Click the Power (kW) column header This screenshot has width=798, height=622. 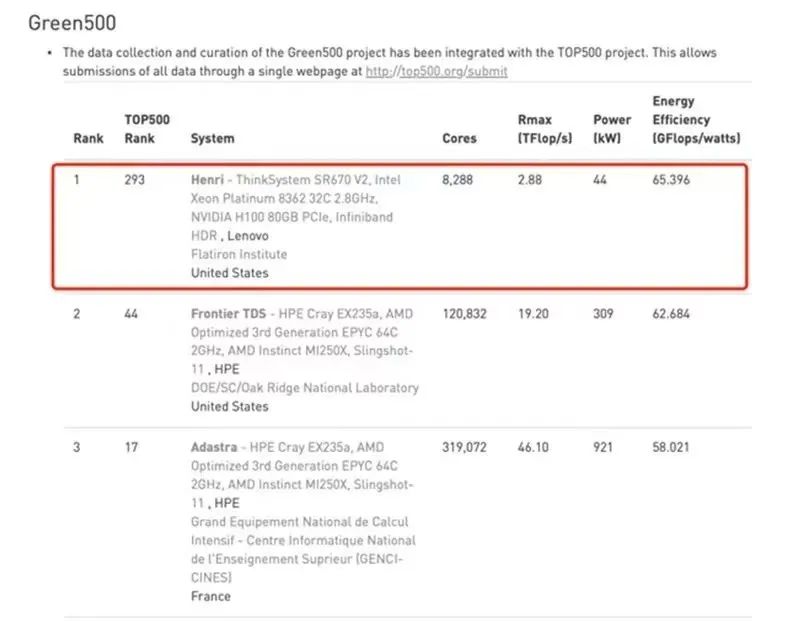(x=612, y=129)
